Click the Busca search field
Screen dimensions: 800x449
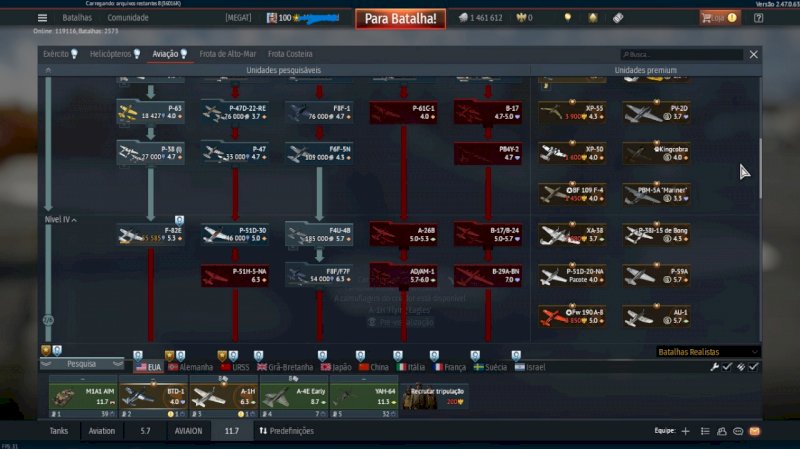681,54
